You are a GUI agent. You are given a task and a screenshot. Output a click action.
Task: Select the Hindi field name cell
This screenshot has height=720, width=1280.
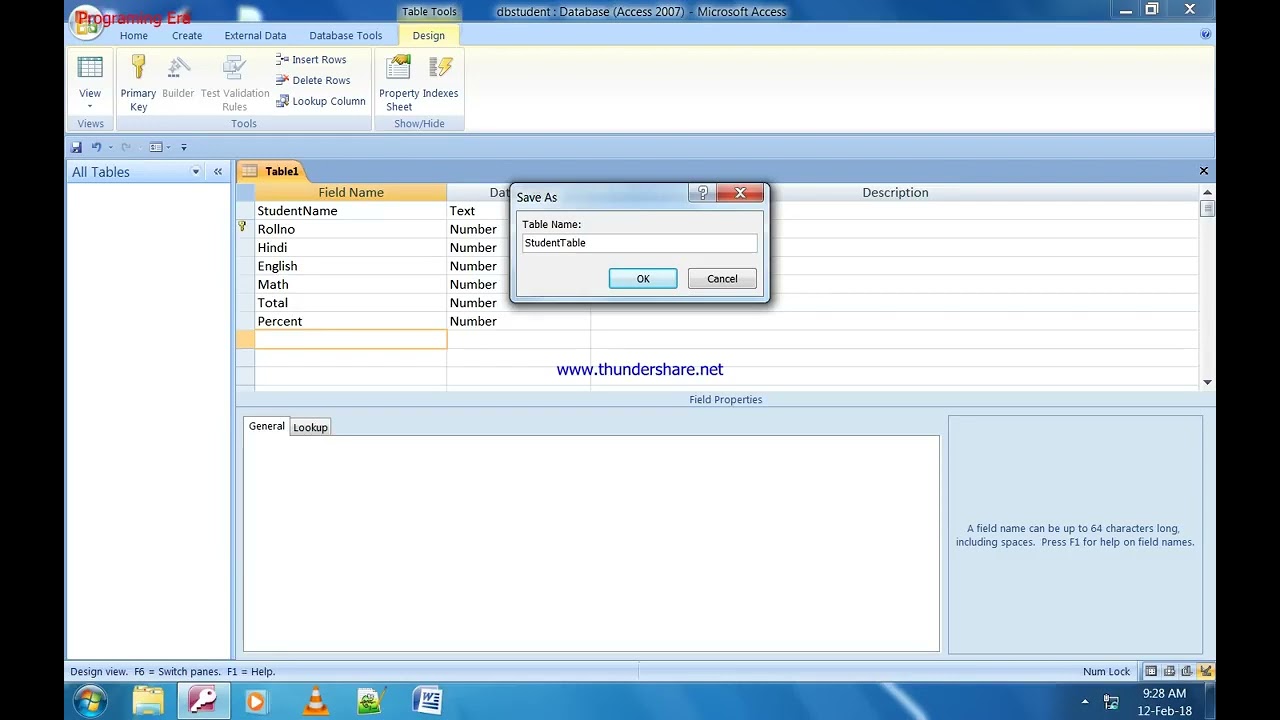(351, 248)
